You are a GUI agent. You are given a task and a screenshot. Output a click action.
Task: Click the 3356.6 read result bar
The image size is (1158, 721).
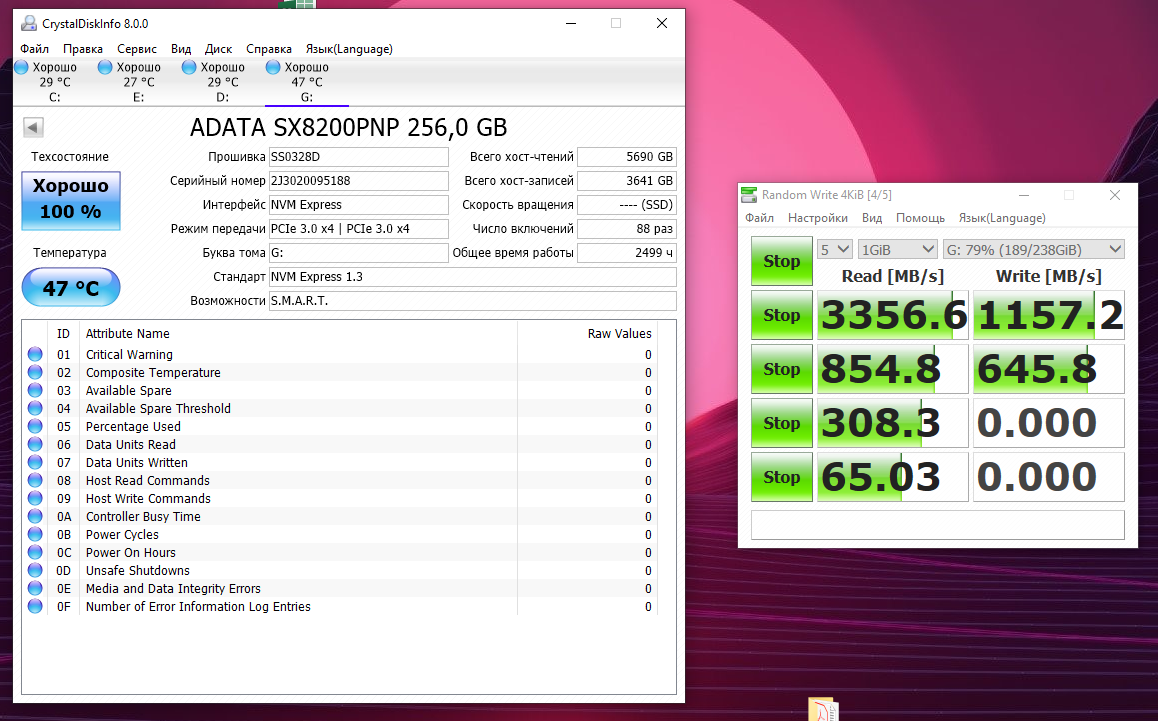click(892, 315)
